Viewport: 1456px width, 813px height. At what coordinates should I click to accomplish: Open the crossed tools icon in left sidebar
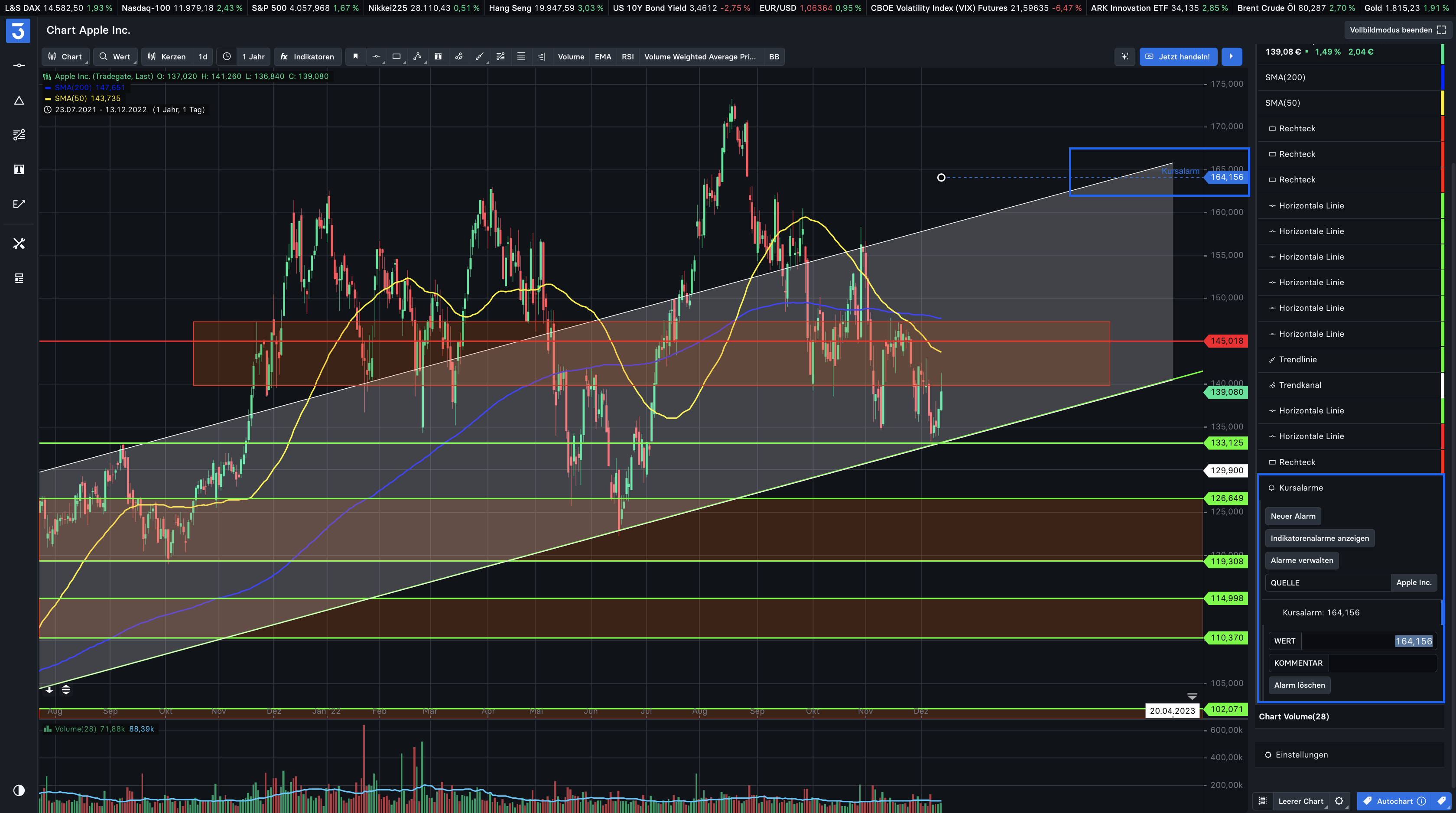[x=19, y=244]
